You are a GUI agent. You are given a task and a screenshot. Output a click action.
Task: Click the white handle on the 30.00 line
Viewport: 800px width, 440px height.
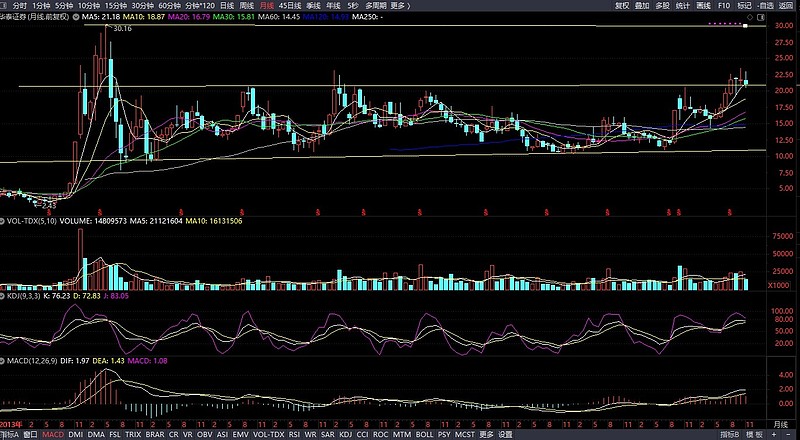pyautogui.click(x=745, y=25)
